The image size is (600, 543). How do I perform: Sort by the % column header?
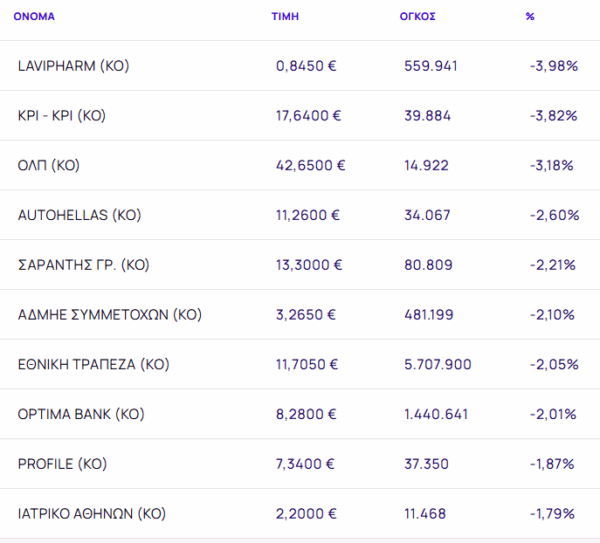(530, 16)
